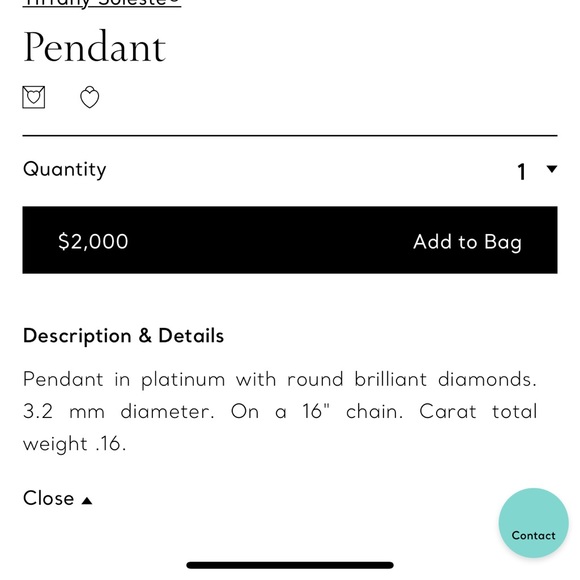Screen dimensions: 580x580
Task: Tap Add to Bag text
Action: click(x=467, y=242)
